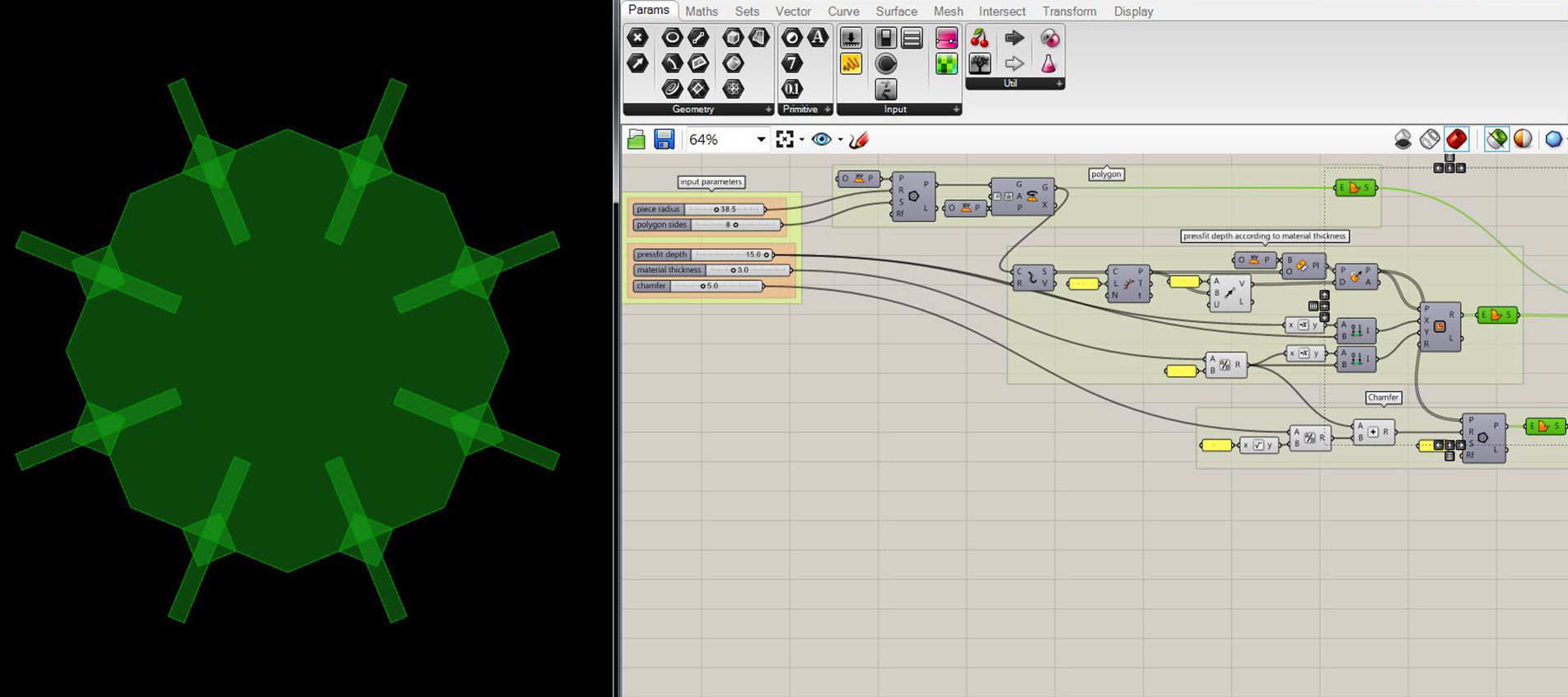This screenshot has height=697, width=1568.
Task: Click the polygon sides slider knob
Action: (735, 225)
